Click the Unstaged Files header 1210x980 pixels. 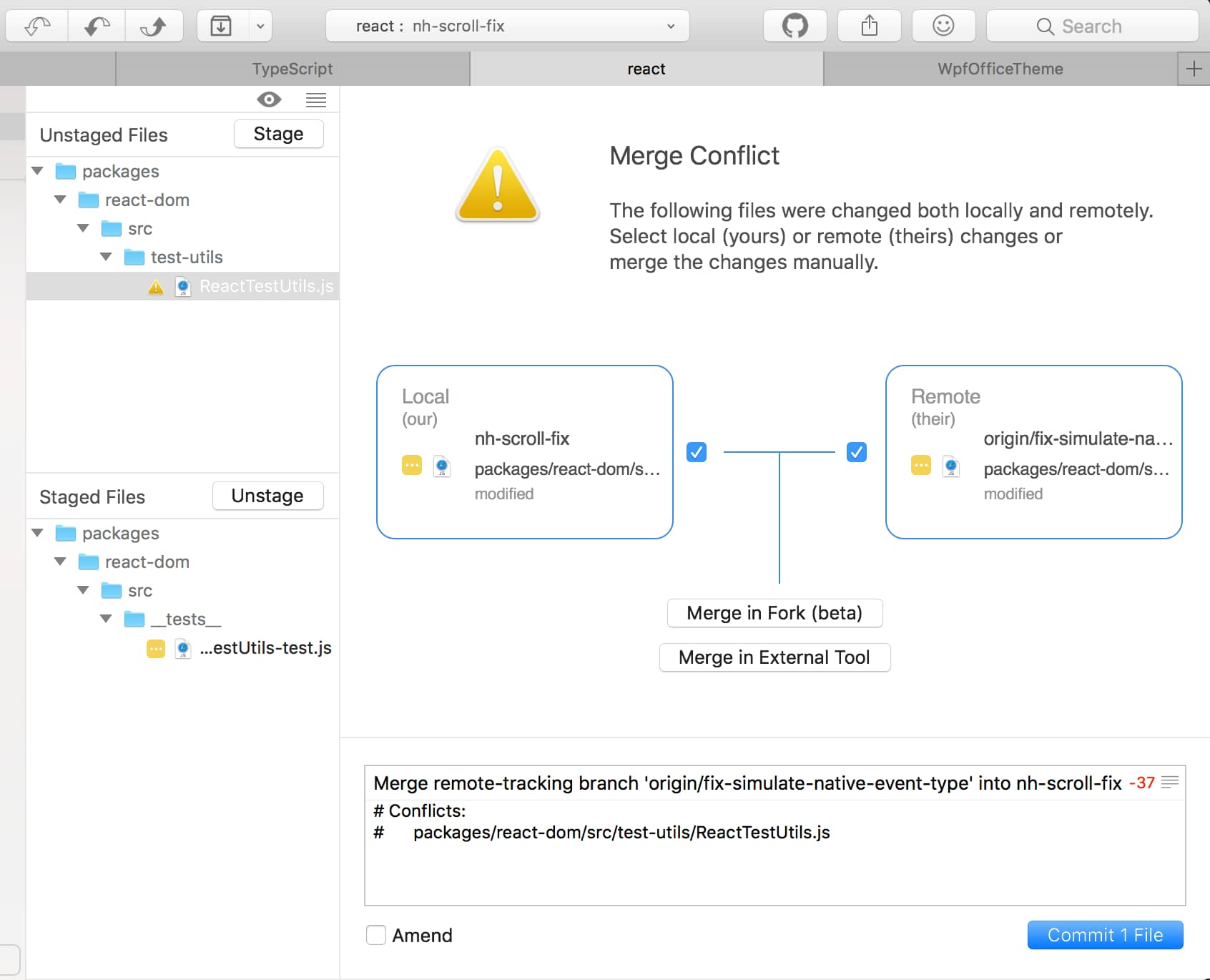(104, 135)
